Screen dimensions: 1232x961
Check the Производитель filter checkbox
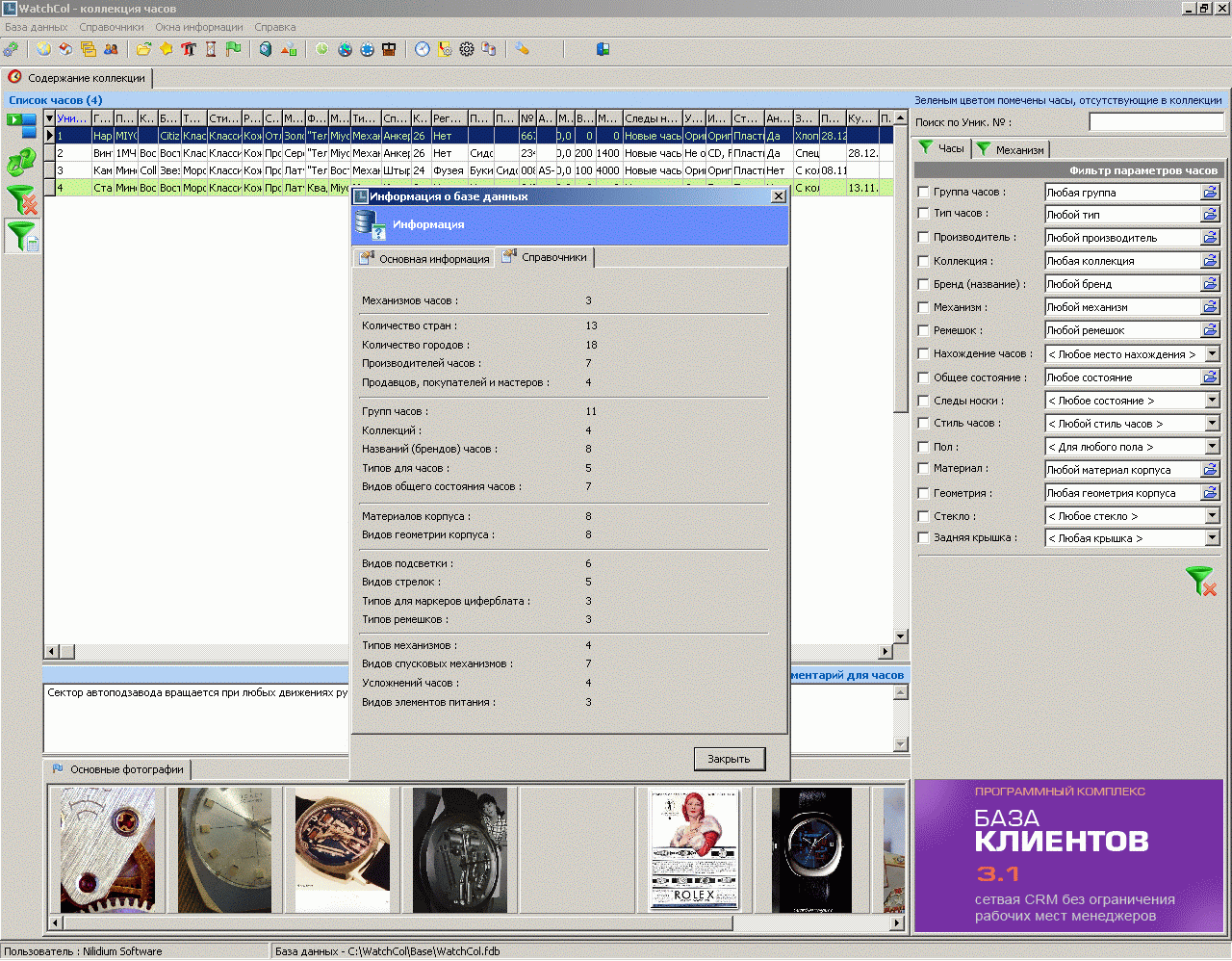click(x=924, y=237)
